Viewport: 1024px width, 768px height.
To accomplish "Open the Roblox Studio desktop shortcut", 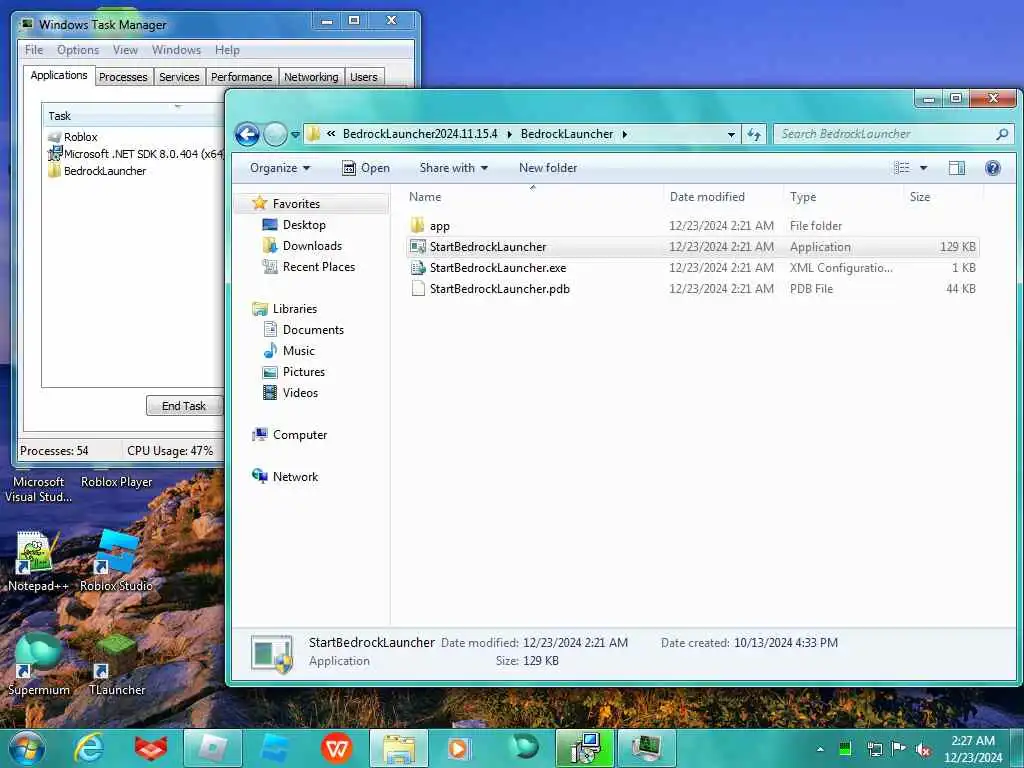I will tap(116, 562).
